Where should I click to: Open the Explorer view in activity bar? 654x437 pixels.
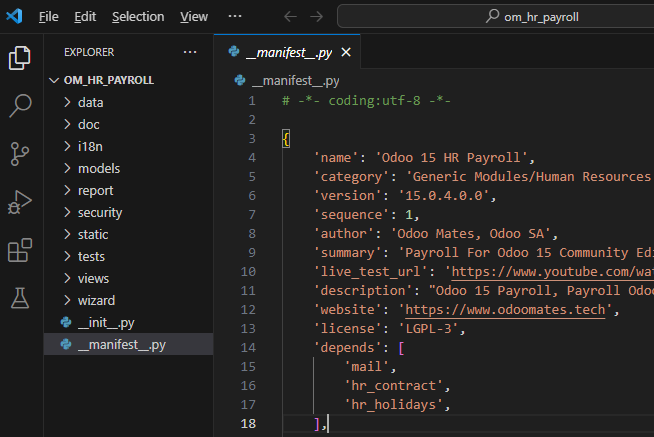click(20, 58)
